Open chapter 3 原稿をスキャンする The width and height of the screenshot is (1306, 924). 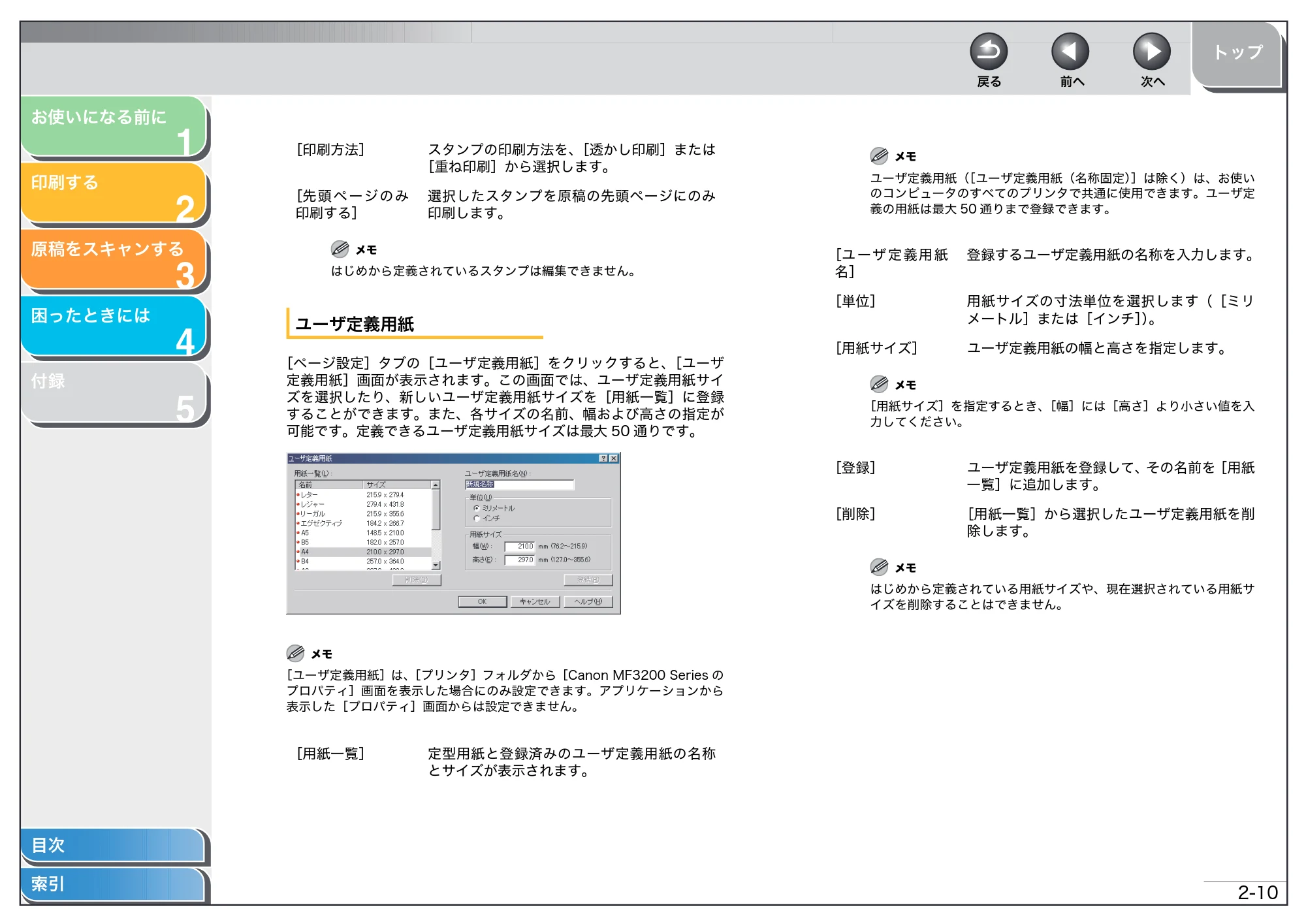pos(114,260)
